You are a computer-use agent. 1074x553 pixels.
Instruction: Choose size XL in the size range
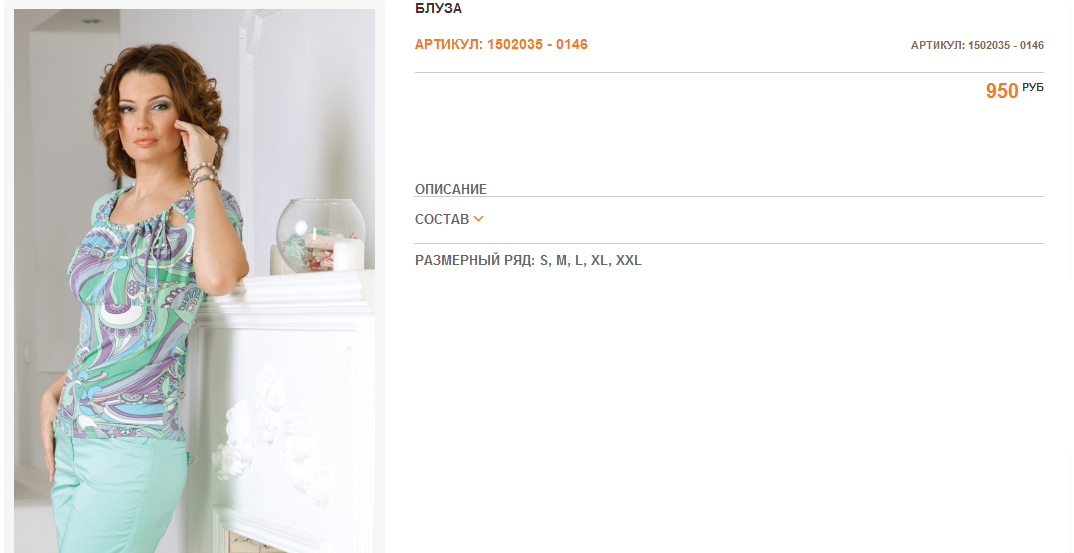tap(599, 260)
